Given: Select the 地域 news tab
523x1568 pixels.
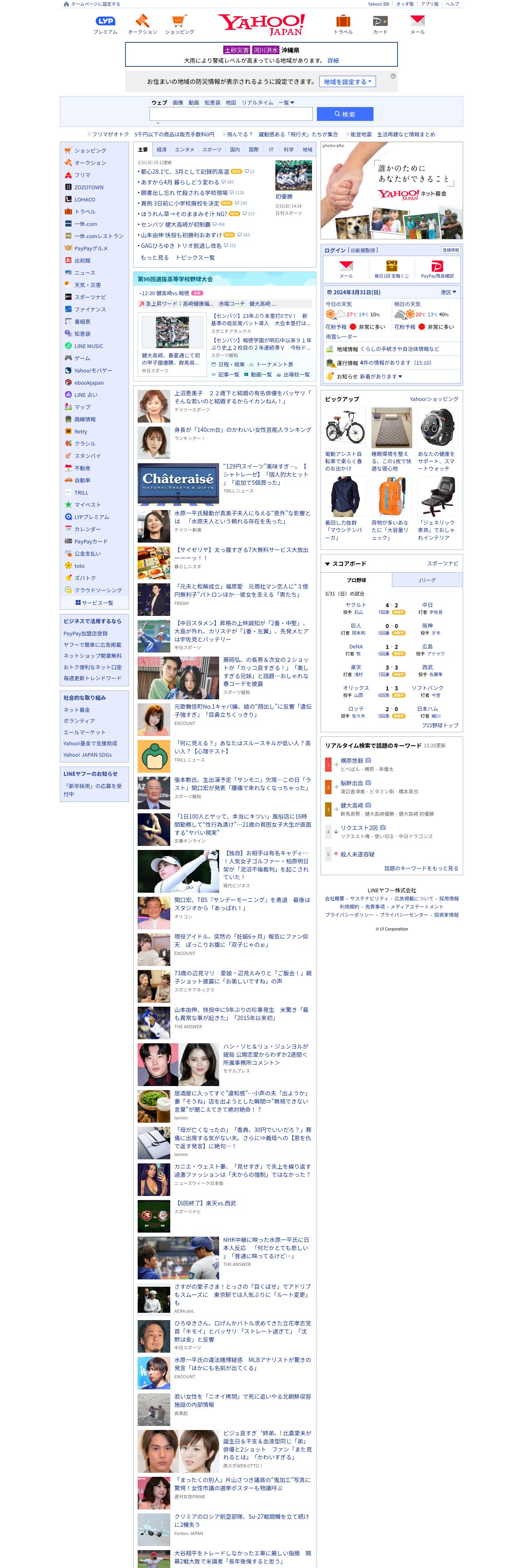Looking at the screenshot, I should coord(308,149).
